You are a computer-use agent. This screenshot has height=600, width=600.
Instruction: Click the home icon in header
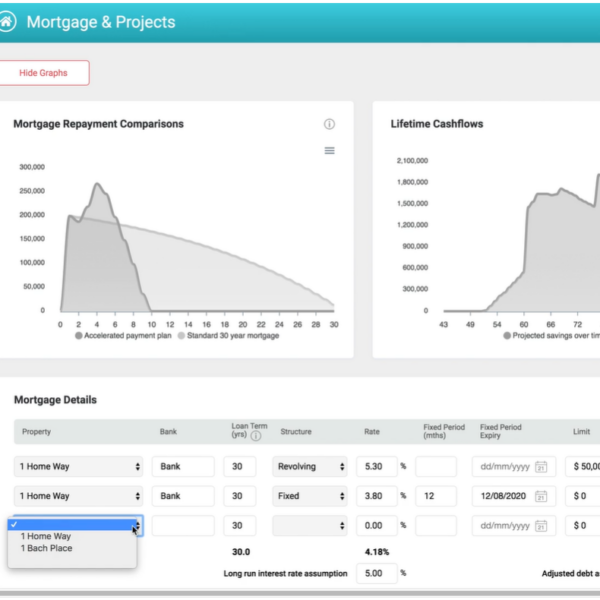pos(9,21)
